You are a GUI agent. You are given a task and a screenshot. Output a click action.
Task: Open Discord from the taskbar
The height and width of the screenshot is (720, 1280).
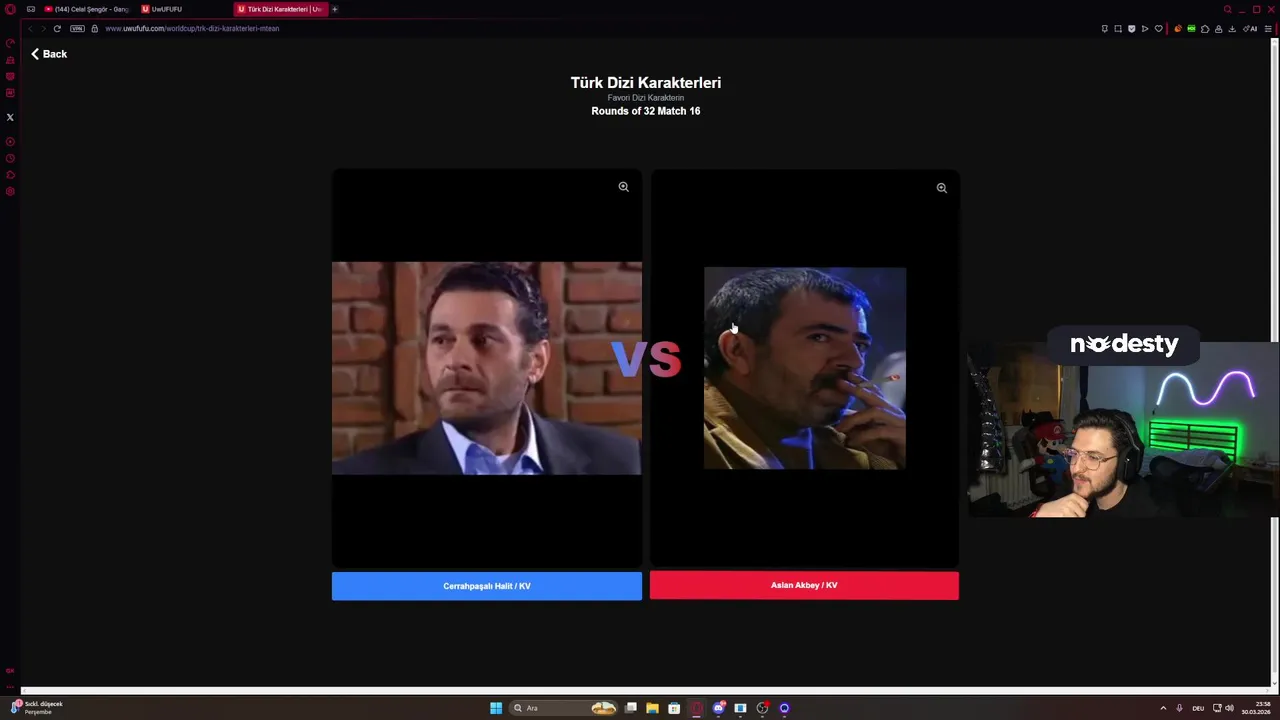coord(718,708)
